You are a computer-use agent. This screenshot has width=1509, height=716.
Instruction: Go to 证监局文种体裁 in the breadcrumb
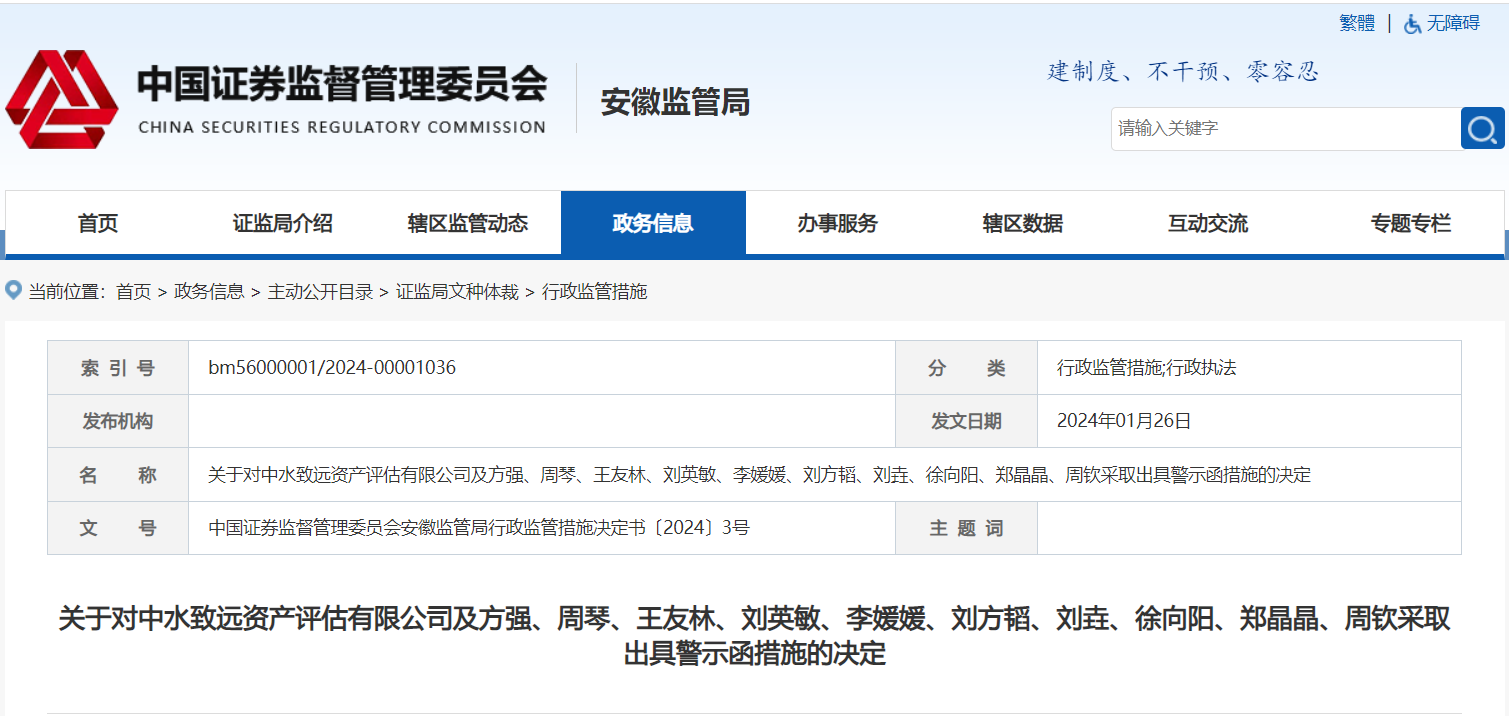[457, 292]
